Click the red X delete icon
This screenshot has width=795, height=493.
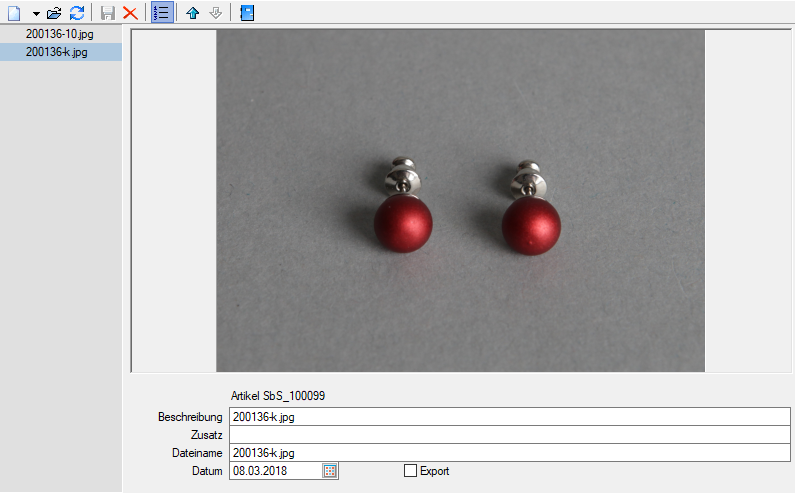point(130,13)
